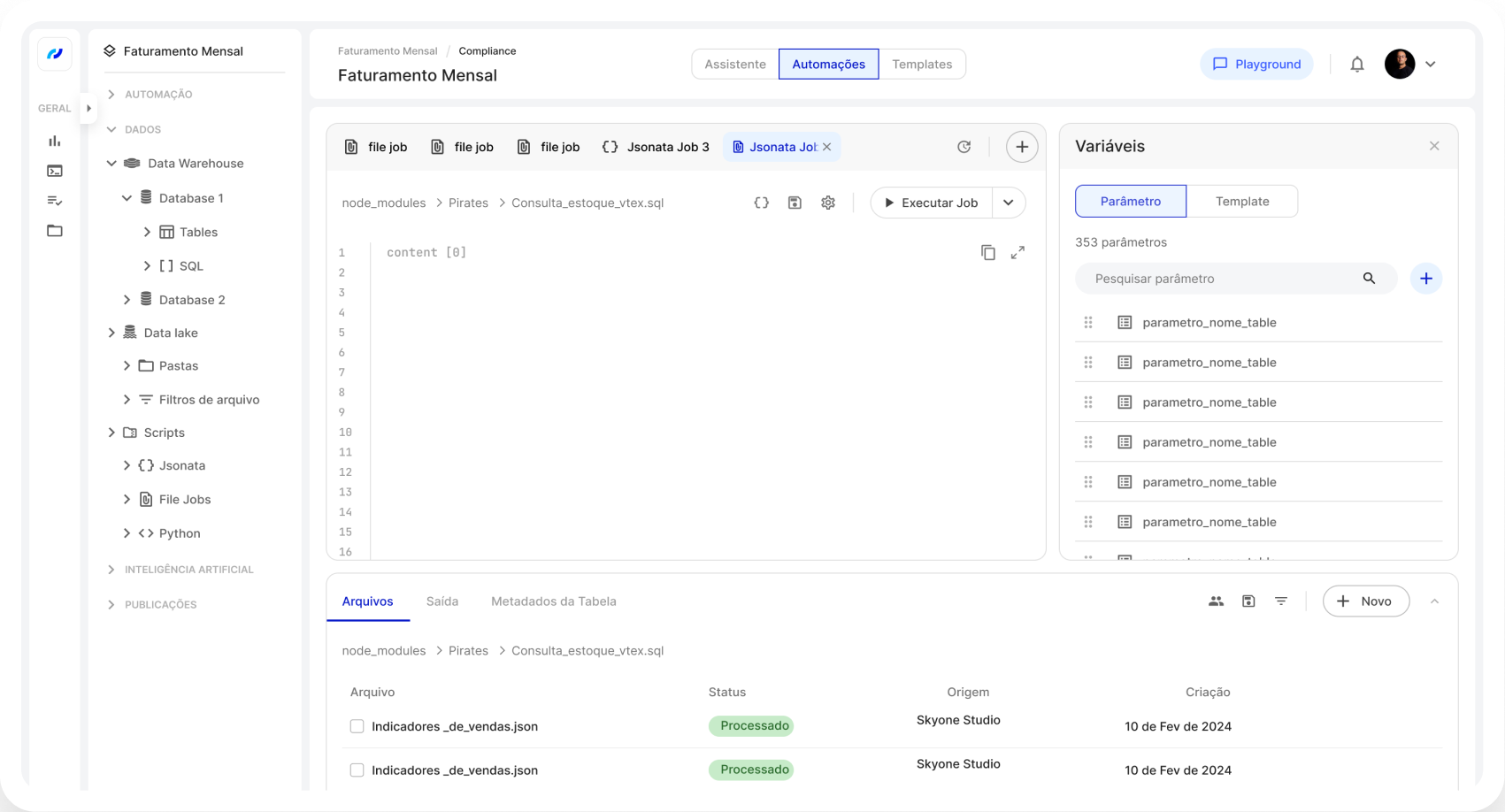The image size is (1505, 812).
Task: Open the Executar Job dropdown arrow
Action: 1008,203
